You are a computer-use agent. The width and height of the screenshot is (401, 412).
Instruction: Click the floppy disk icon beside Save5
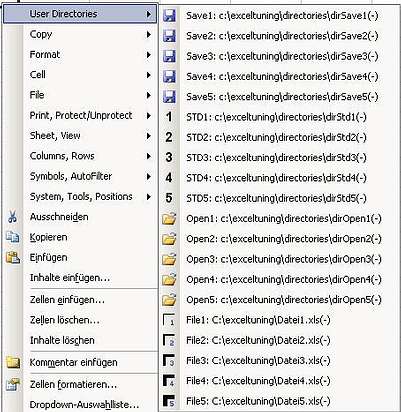click(169, 97)
